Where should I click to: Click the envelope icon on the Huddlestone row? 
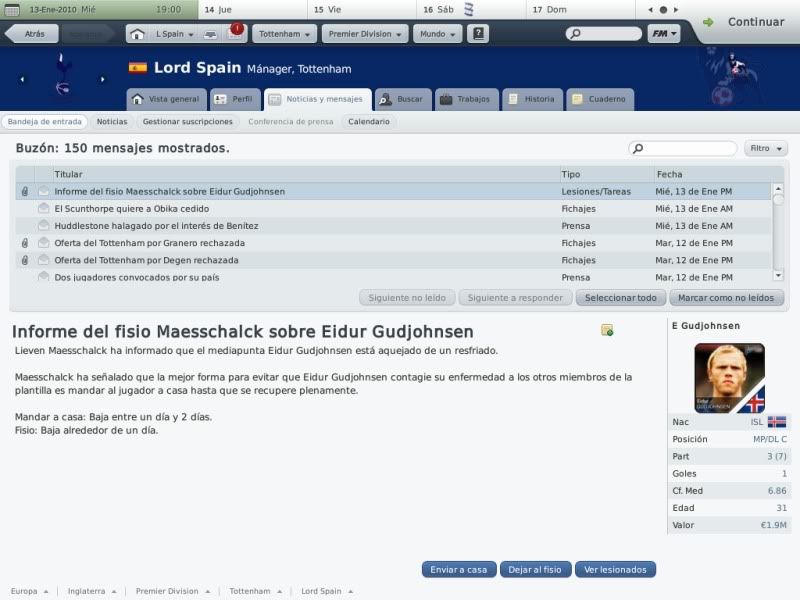click(44, 226)
